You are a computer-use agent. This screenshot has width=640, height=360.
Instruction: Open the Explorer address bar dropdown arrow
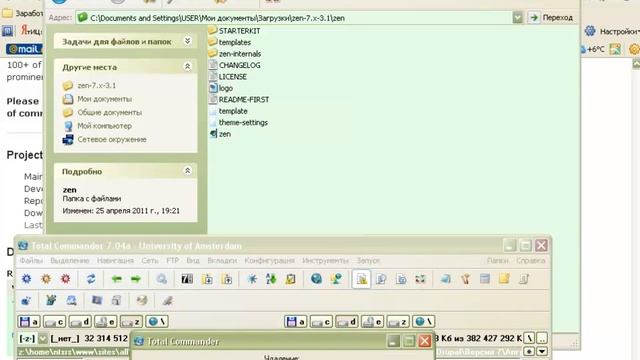coord(518,18)
